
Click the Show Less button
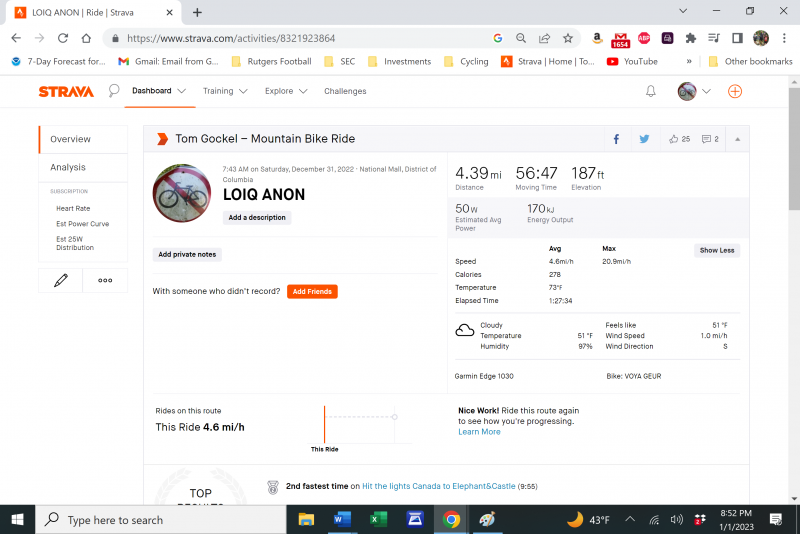click(717, 250)
